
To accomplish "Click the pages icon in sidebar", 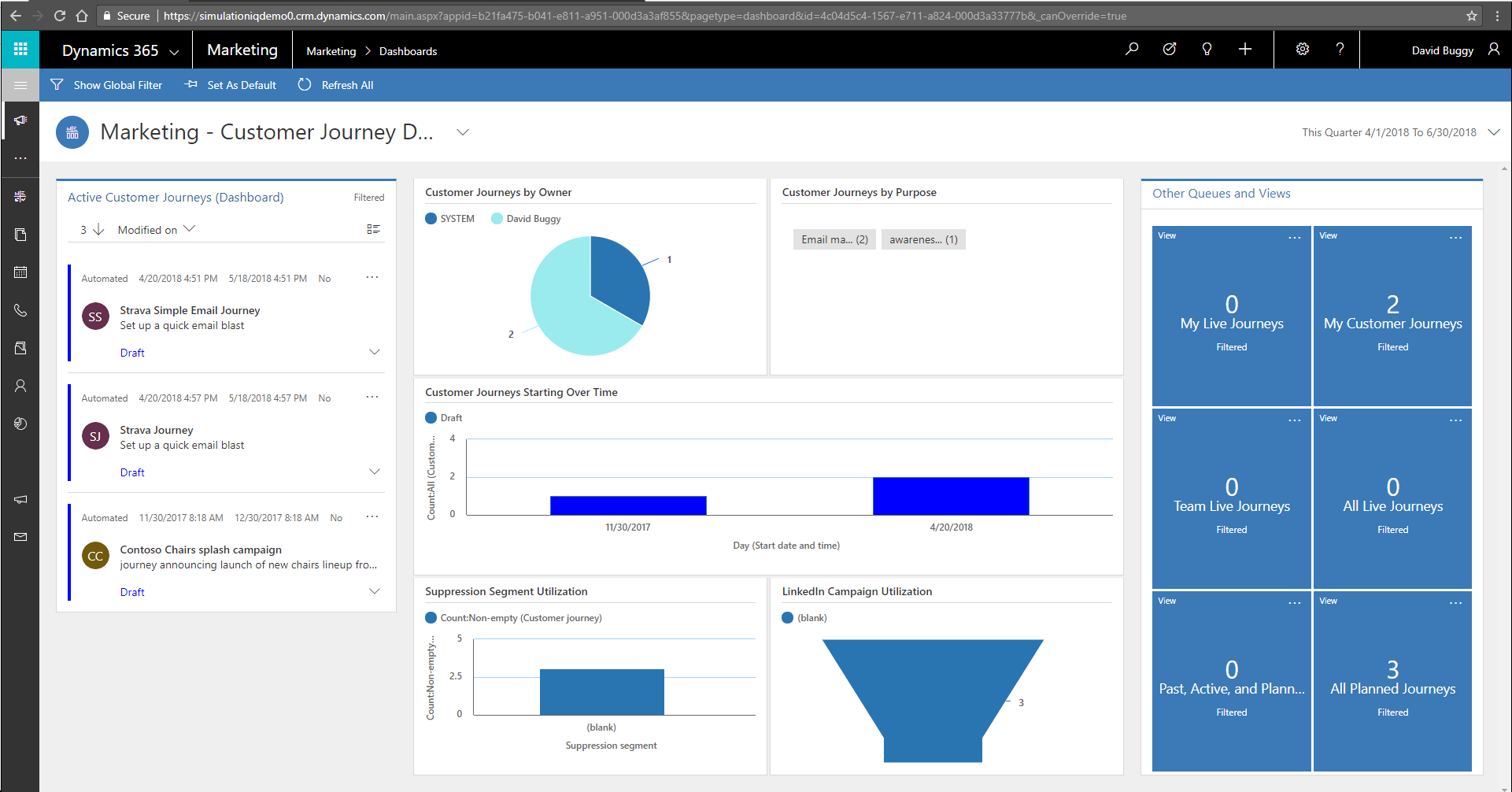I will (x=20, y=234).
